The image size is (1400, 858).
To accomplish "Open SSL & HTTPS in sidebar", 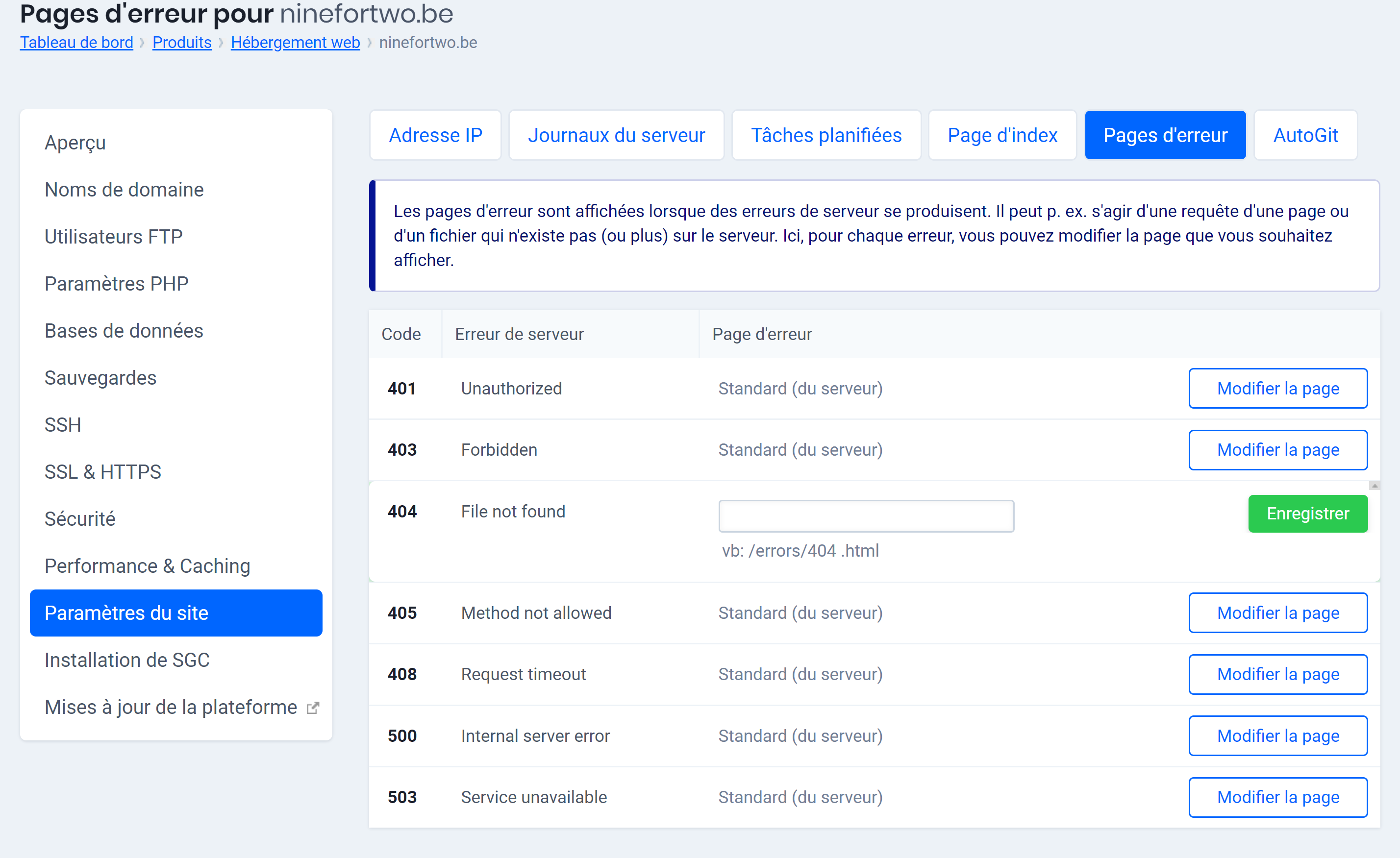I will tap(103, 472).
